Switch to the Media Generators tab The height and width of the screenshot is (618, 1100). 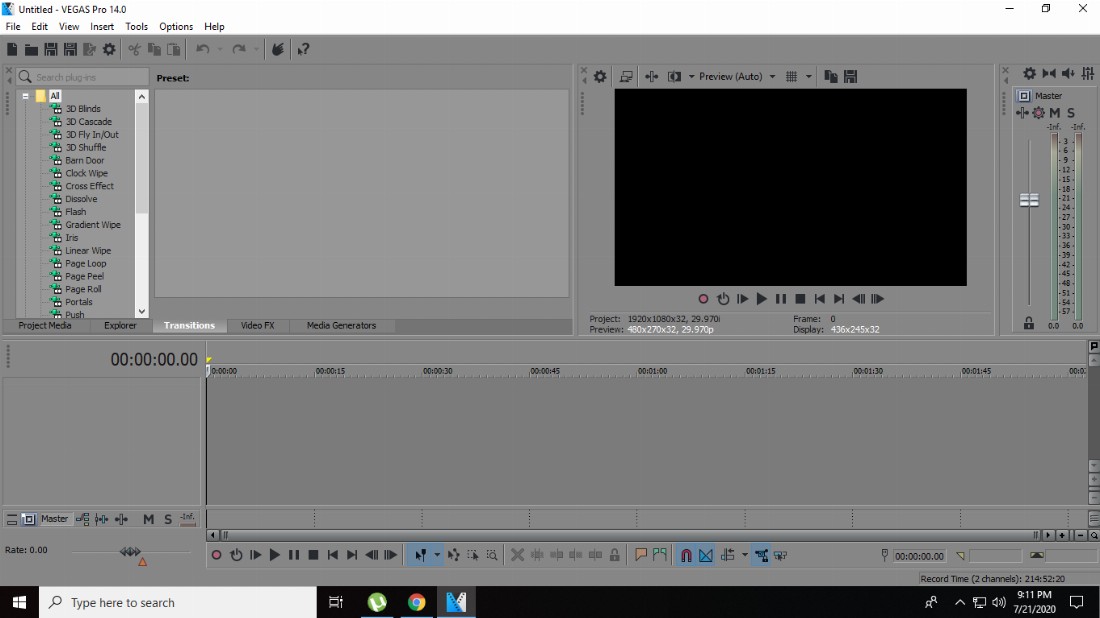tap(341, 325)
